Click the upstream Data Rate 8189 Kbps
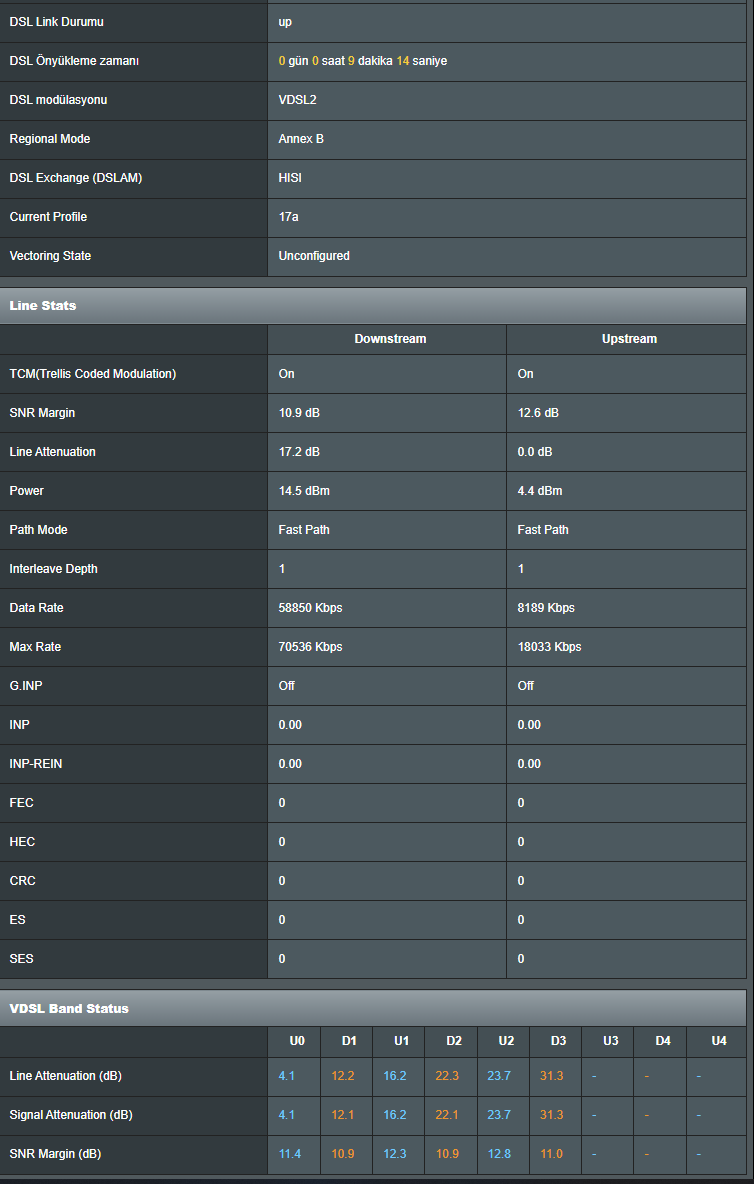754x1184 pixels. [546, 608]
